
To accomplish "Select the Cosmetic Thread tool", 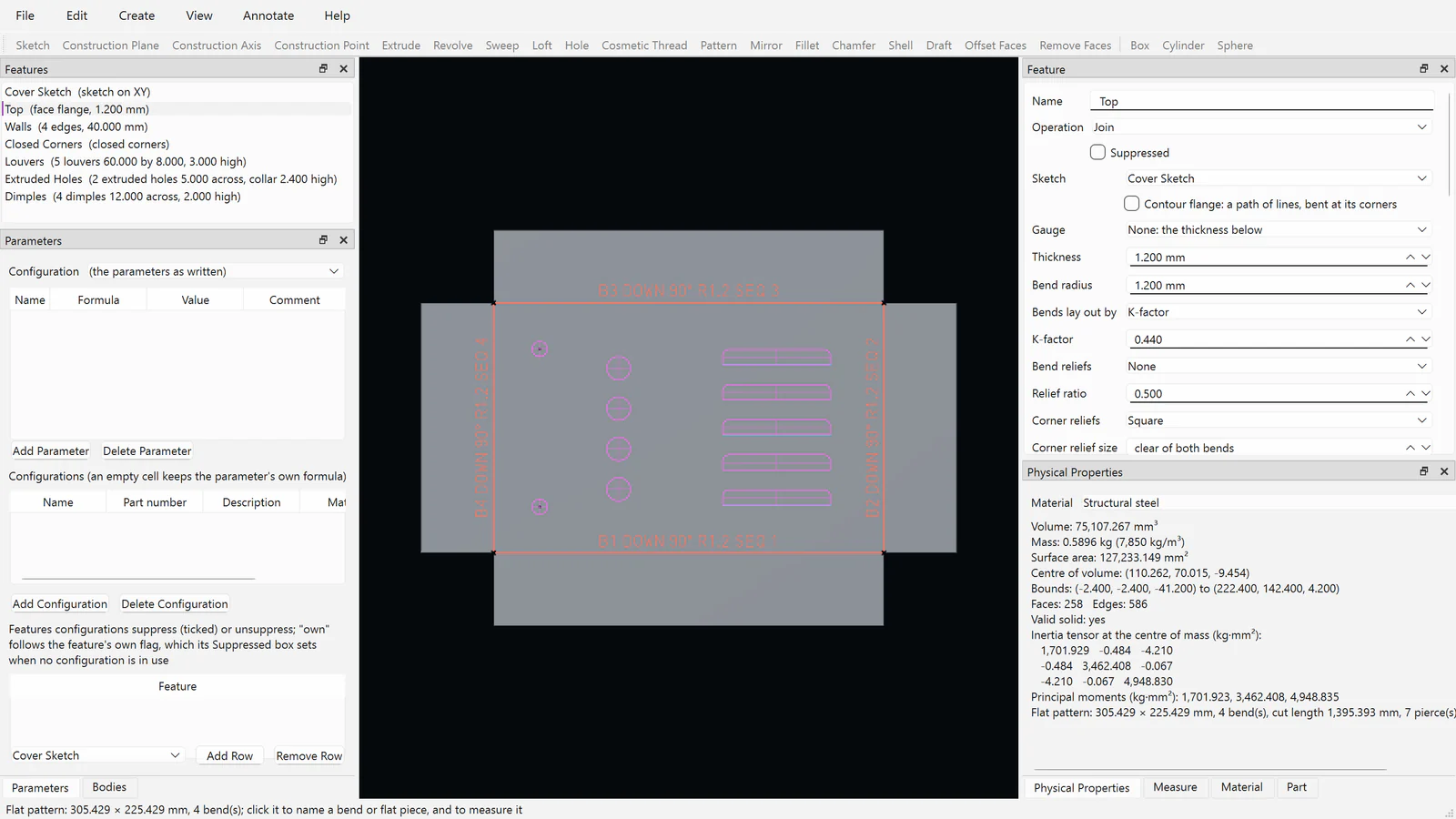I will coord(644,45).
